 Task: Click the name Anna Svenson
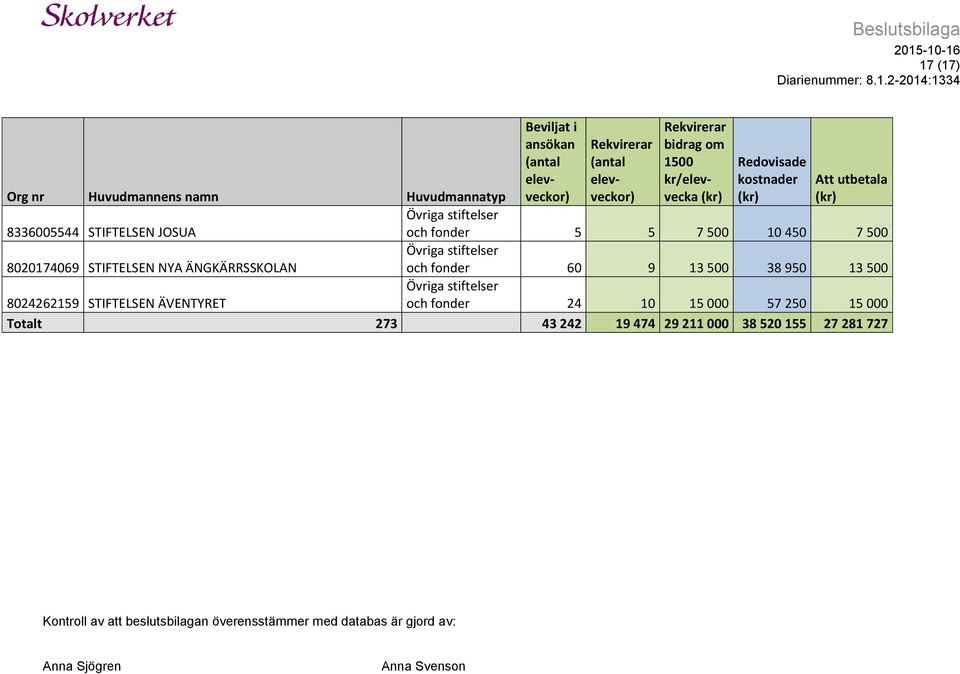(423, 666)
